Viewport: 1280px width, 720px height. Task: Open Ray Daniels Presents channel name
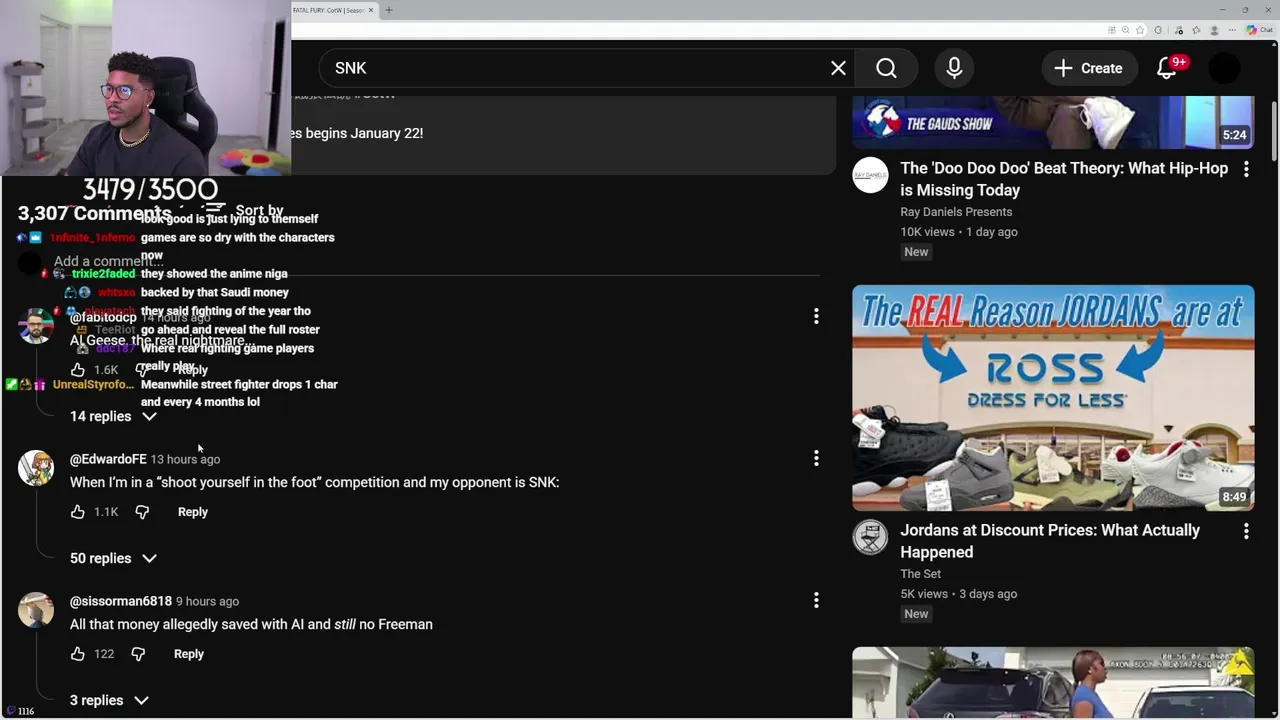click(956, 212)
